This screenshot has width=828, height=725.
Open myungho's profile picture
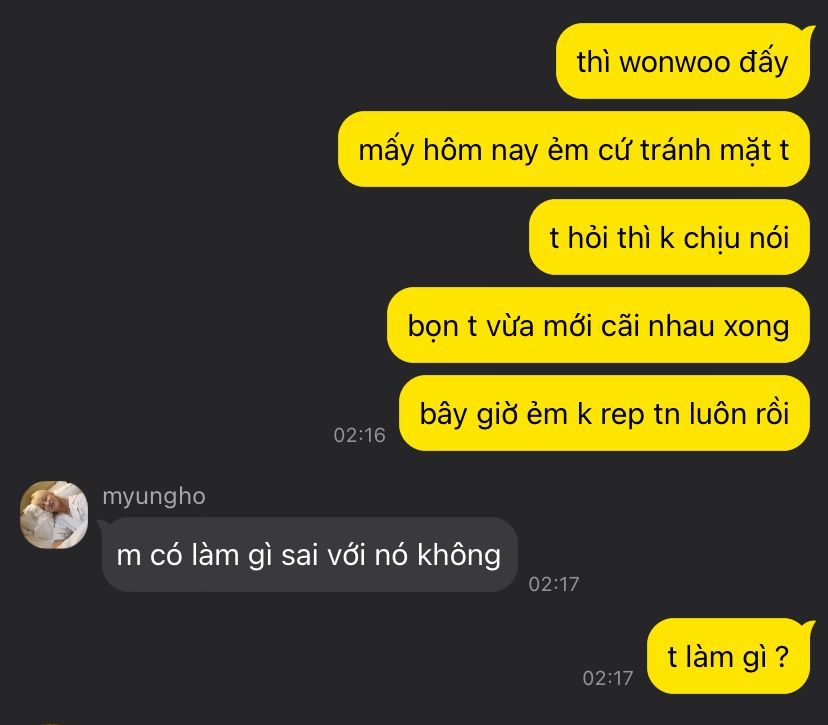tap(54, 514)
